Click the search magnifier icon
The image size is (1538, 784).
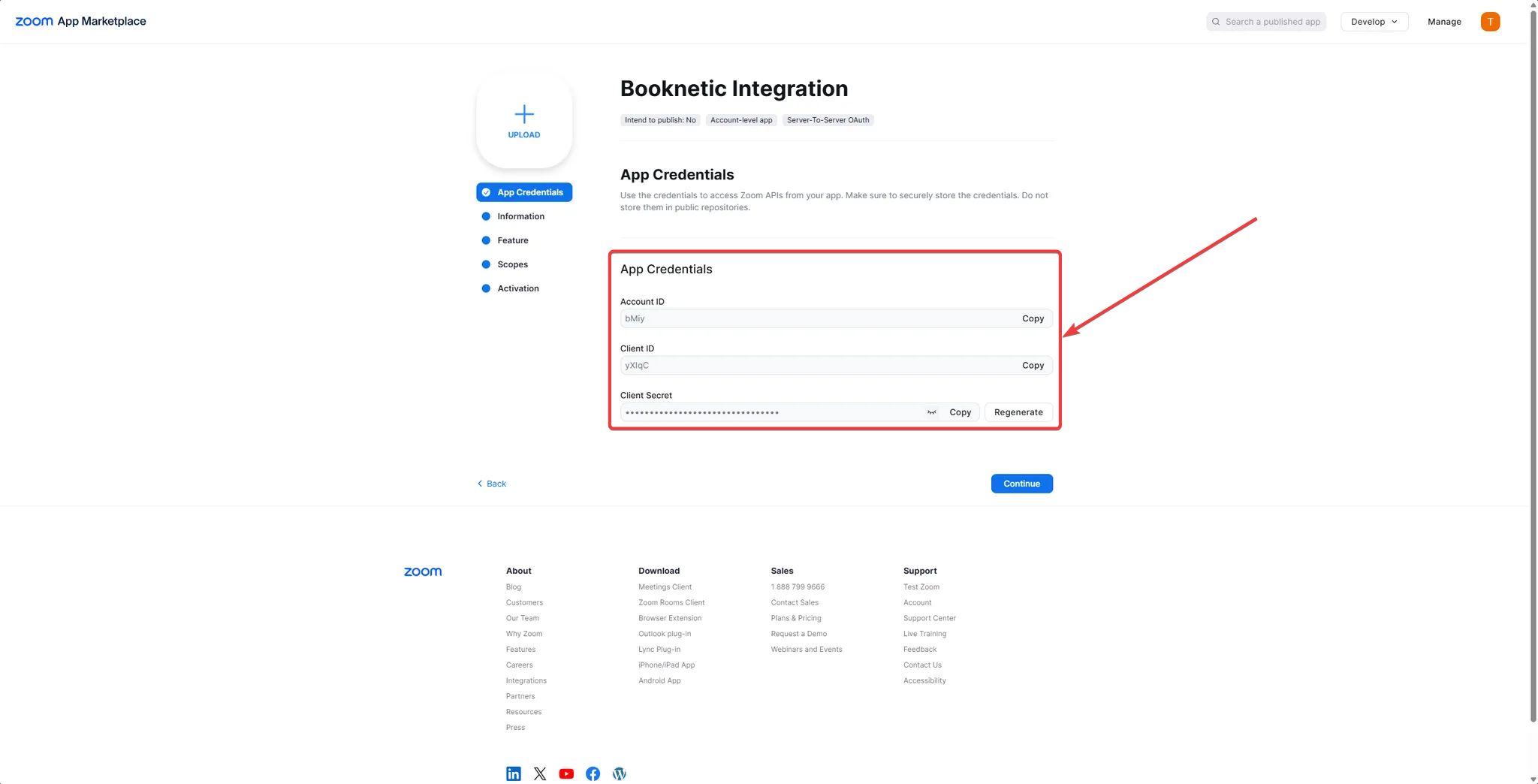(1216, 22)
